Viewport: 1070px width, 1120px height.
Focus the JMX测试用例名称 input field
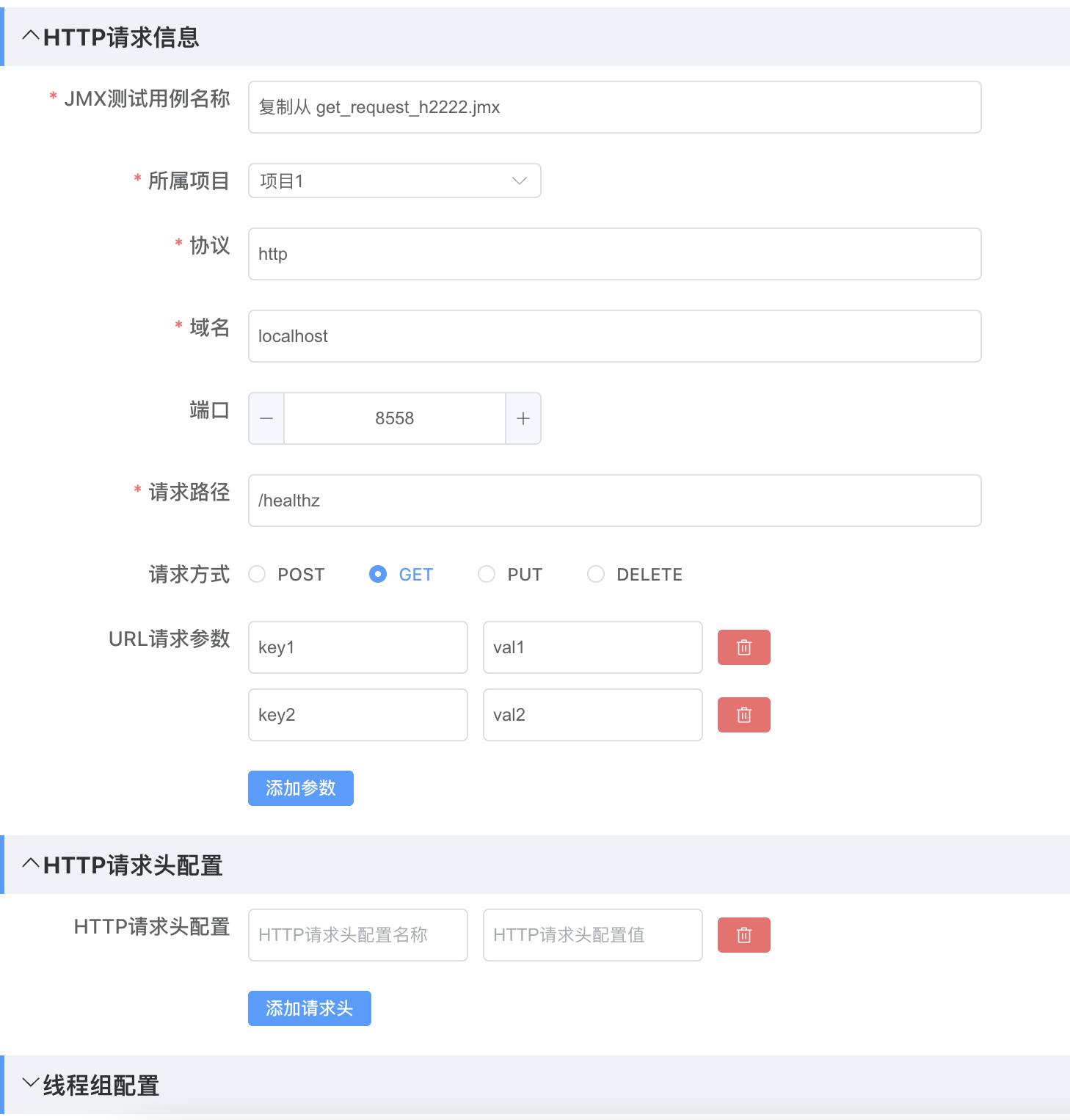pos(615,107)
